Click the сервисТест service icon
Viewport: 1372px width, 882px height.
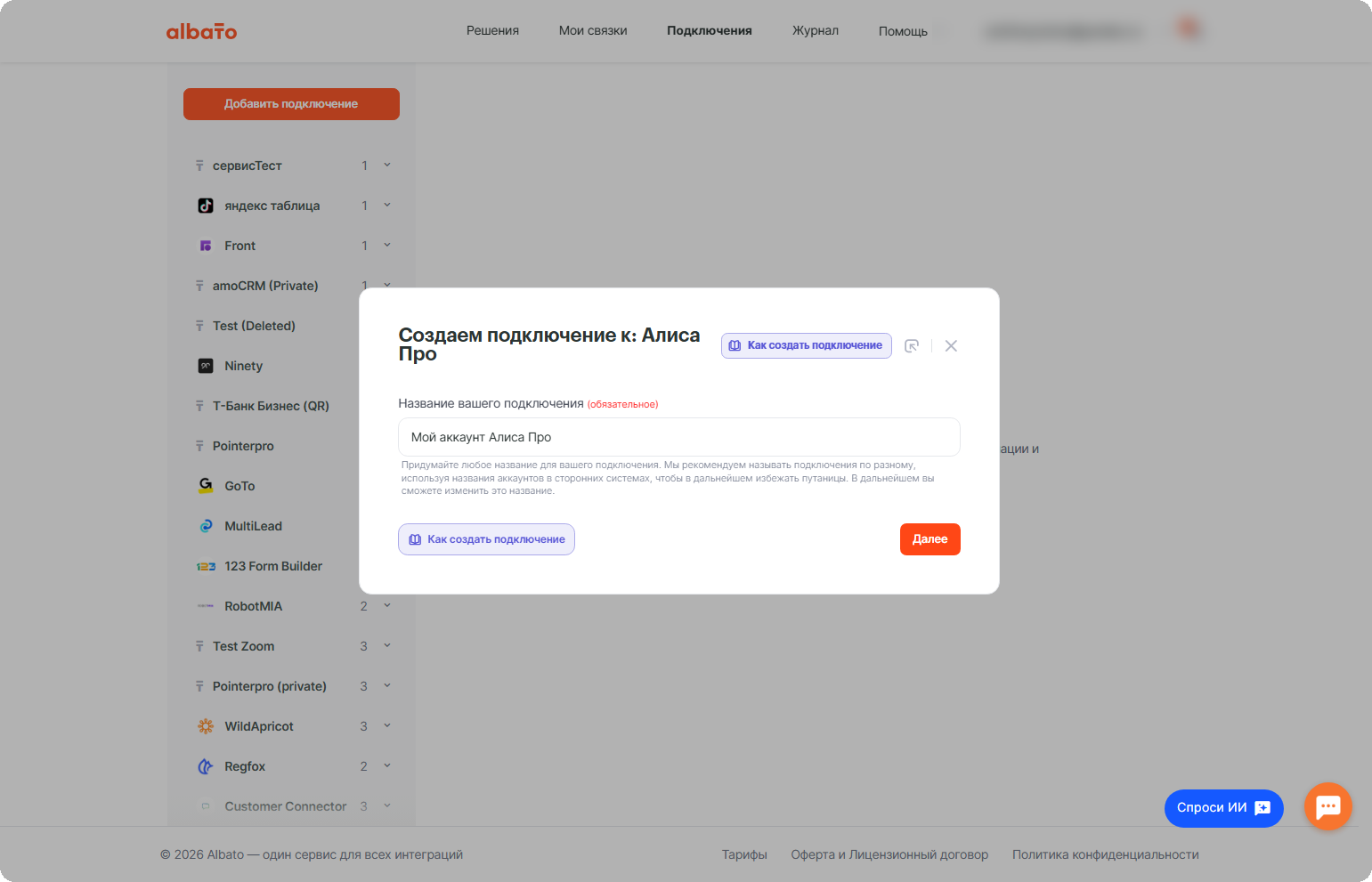(199, 166)
